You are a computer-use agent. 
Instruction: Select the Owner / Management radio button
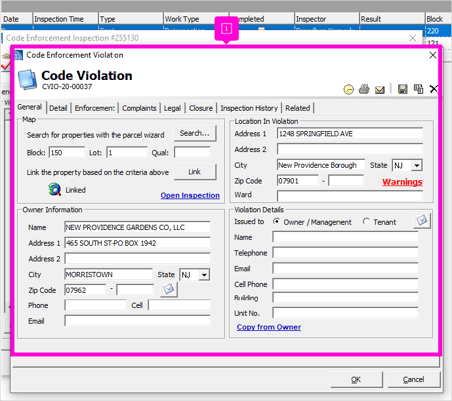pyautogui.click(x=276, y=221)
